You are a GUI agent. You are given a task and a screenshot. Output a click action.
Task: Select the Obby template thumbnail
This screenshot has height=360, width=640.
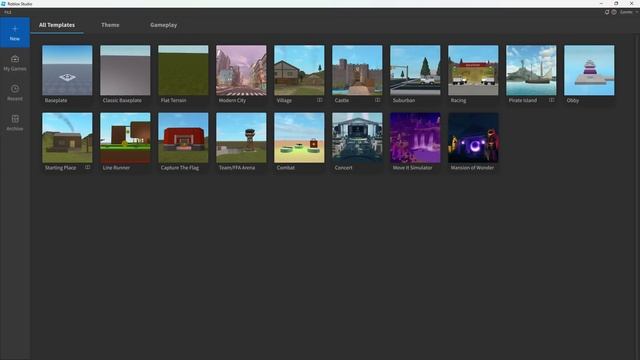(589, 70)
